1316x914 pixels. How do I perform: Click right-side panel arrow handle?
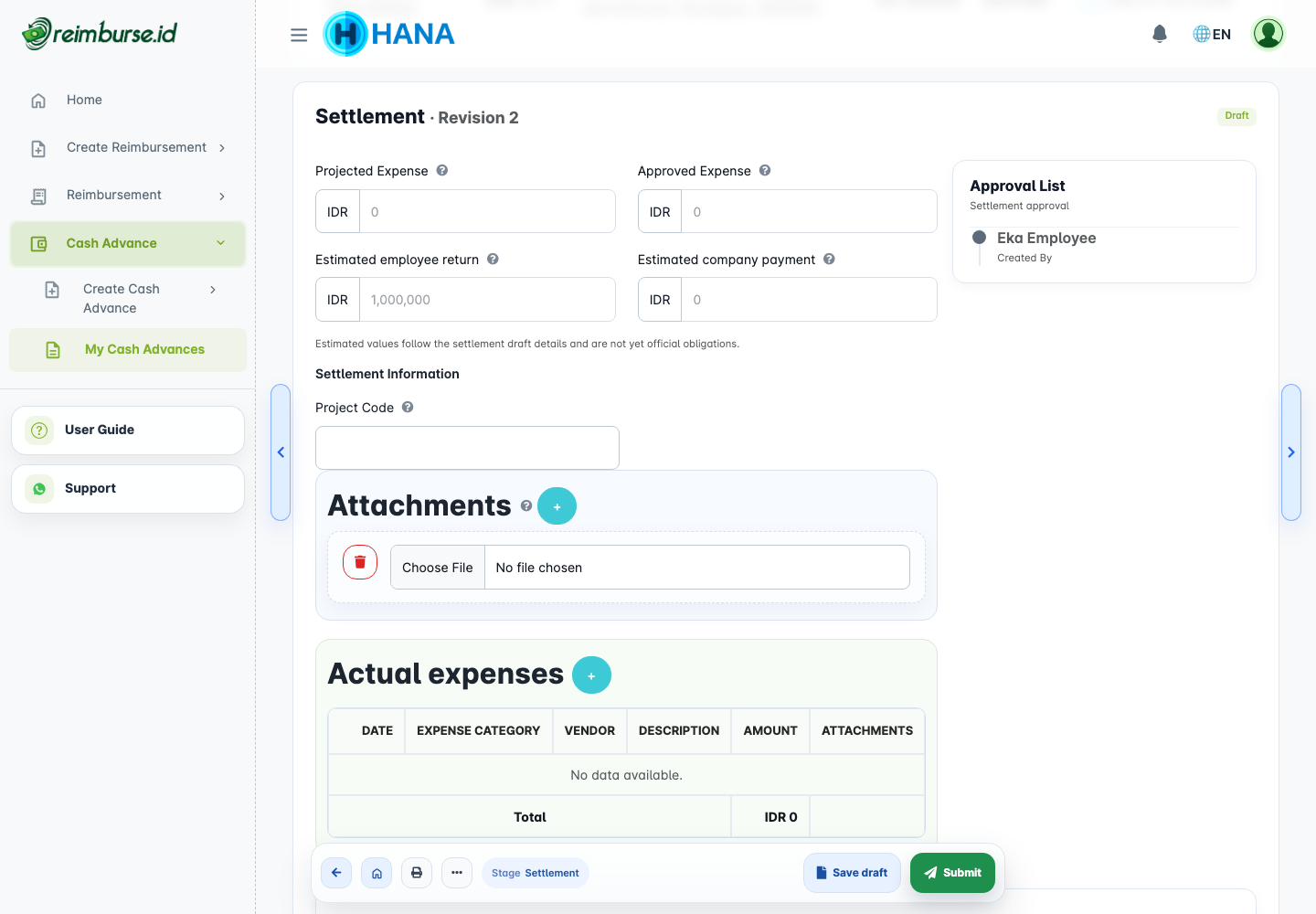[1291, 452]
